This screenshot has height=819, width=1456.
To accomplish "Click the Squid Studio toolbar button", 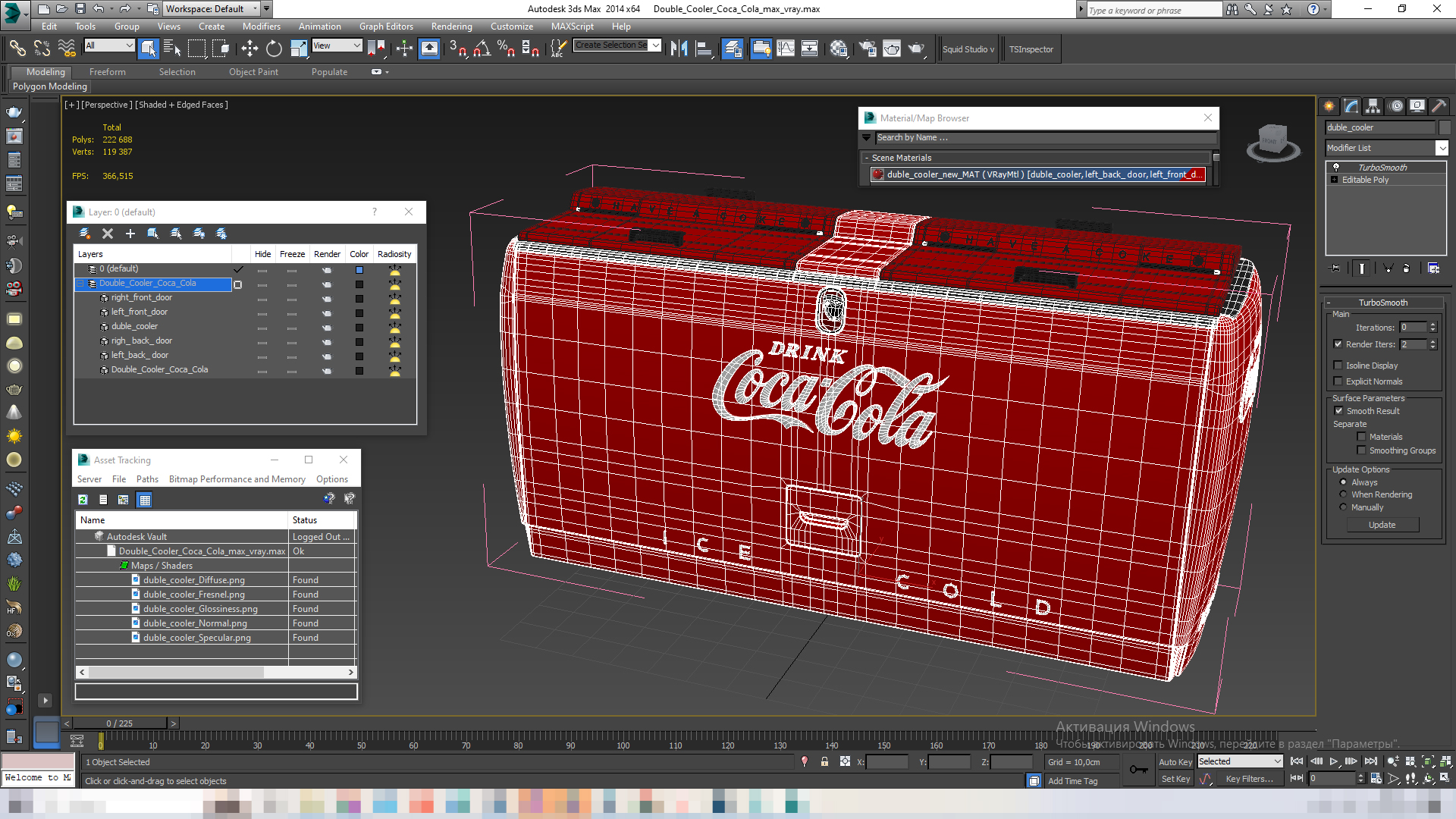I will 968,49.
